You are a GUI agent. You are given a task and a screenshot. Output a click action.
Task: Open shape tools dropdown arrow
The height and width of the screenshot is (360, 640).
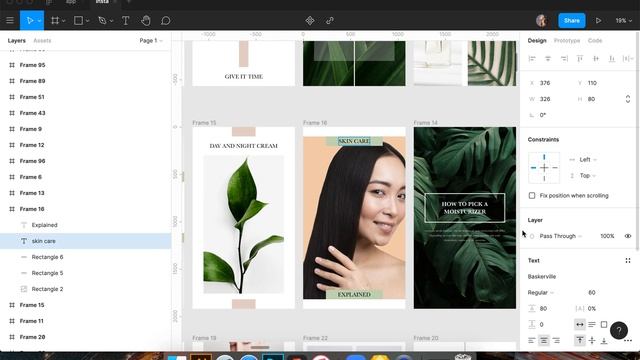[87, 21]
